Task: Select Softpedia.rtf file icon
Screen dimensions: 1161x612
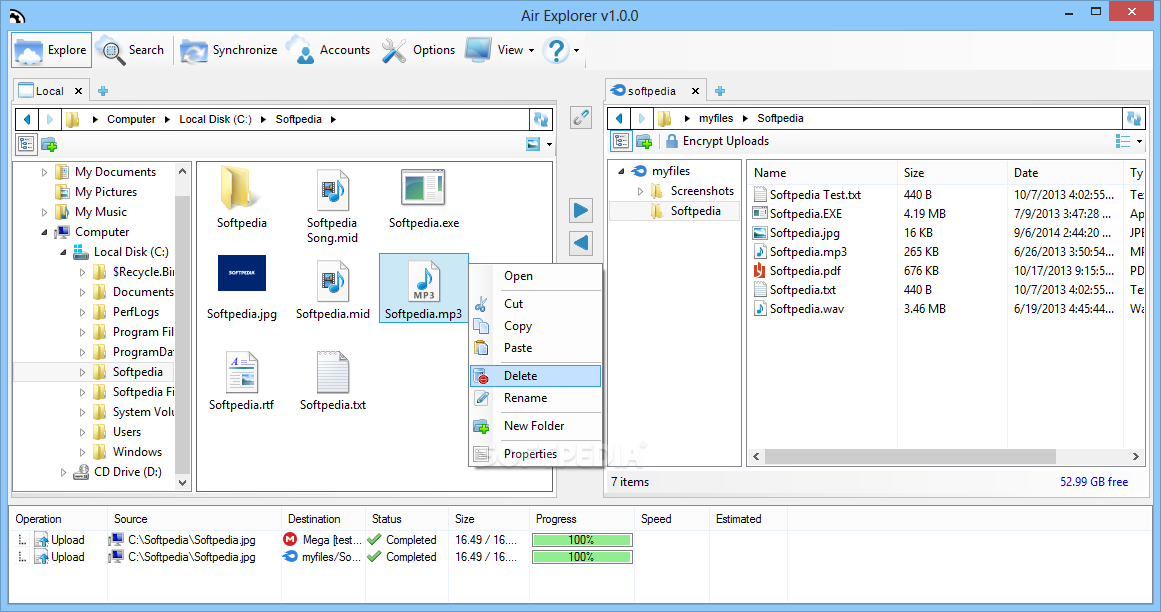Action: (x=241, y=372)
